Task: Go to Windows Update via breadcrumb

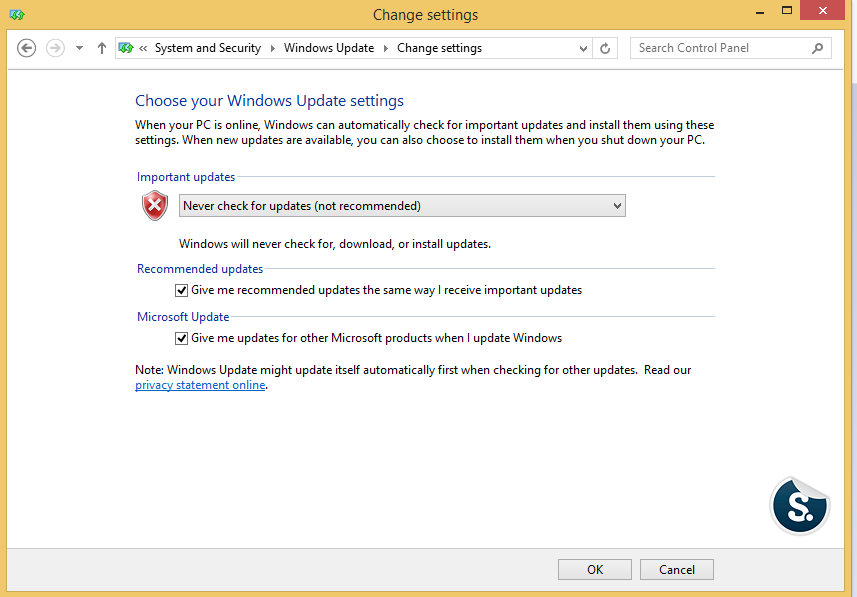Action: 329,47
